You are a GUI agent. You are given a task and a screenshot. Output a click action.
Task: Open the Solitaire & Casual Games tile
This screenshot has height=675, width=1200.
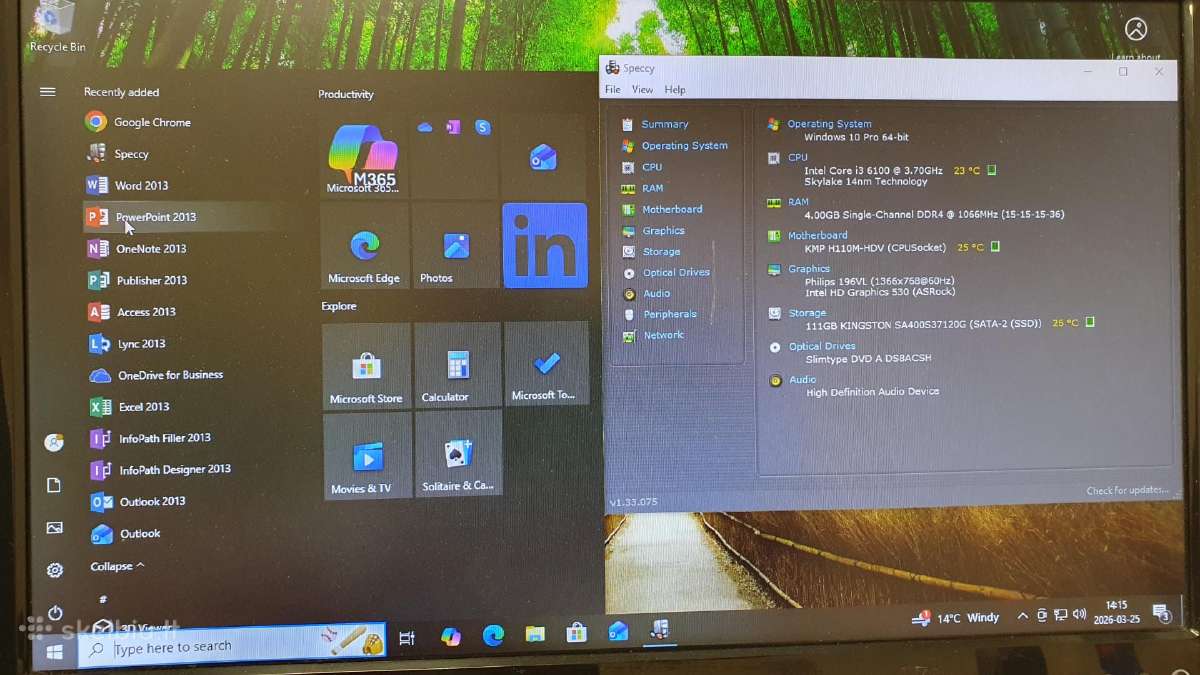tap(458, 455)
